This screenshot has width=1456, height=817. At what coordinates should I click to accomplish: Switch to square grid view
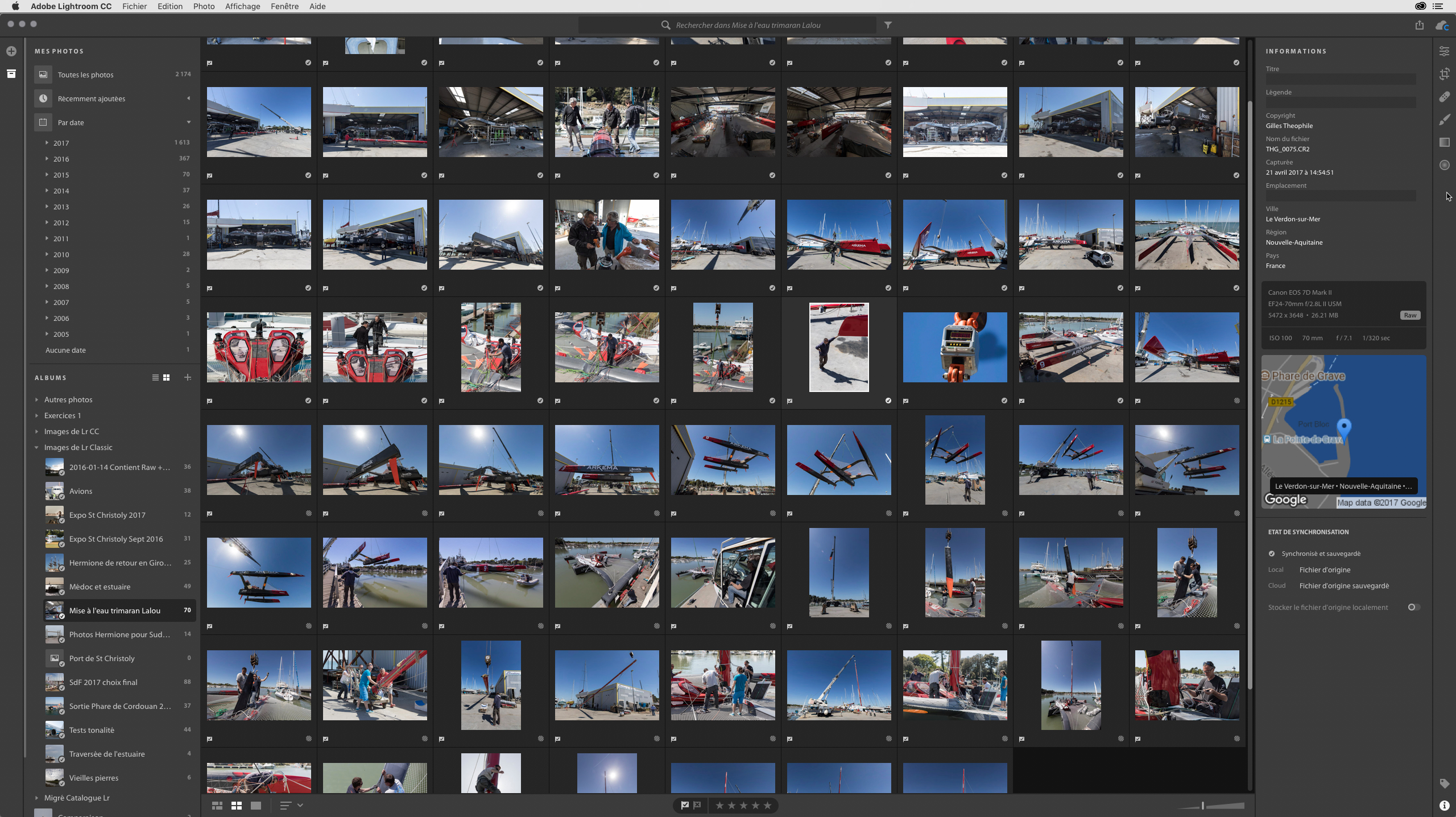[x=237, y=806]
